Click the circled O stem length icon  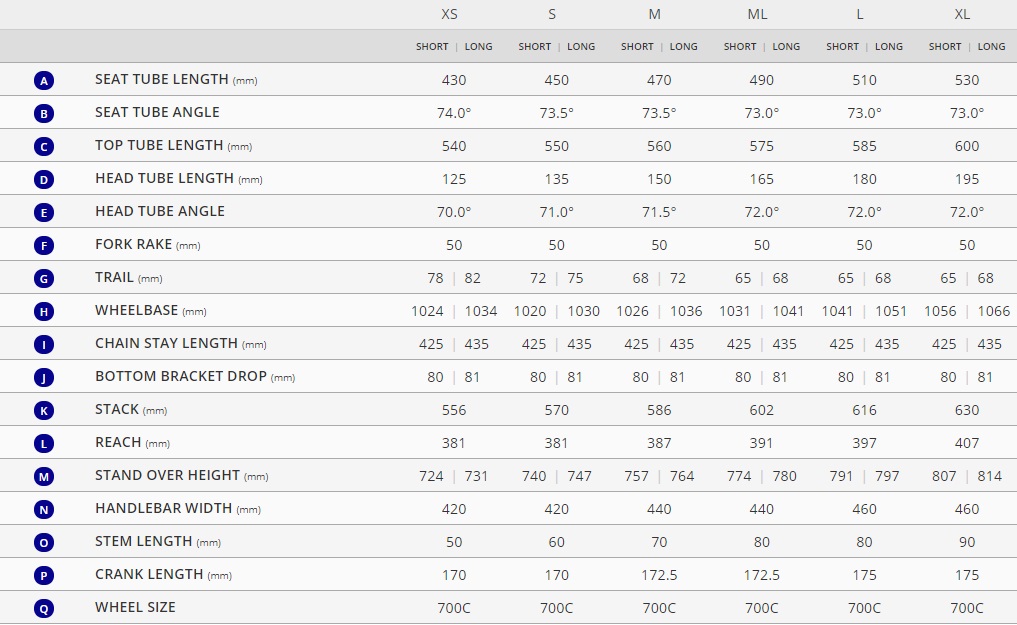click(x=44, y=543)
